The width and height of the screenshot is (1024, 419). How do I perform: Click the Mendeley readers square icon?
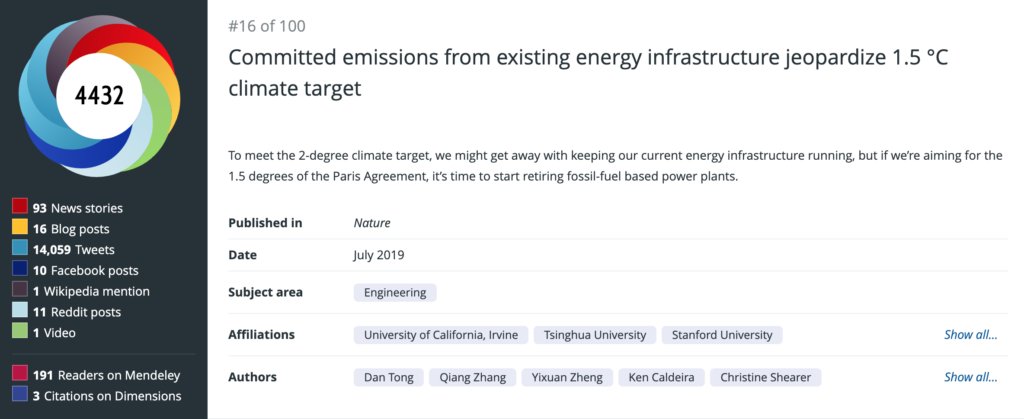click(20, 375)
